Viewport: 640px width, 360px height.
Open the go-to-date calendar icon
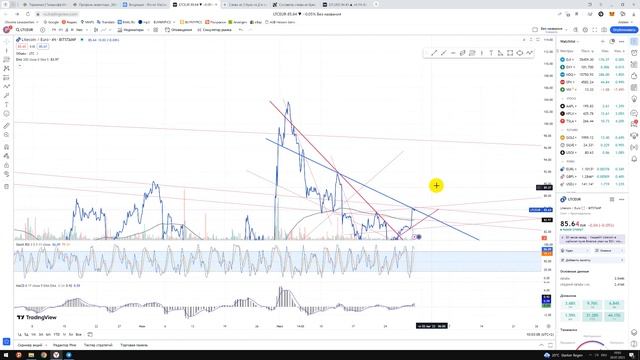click(90, 335)
